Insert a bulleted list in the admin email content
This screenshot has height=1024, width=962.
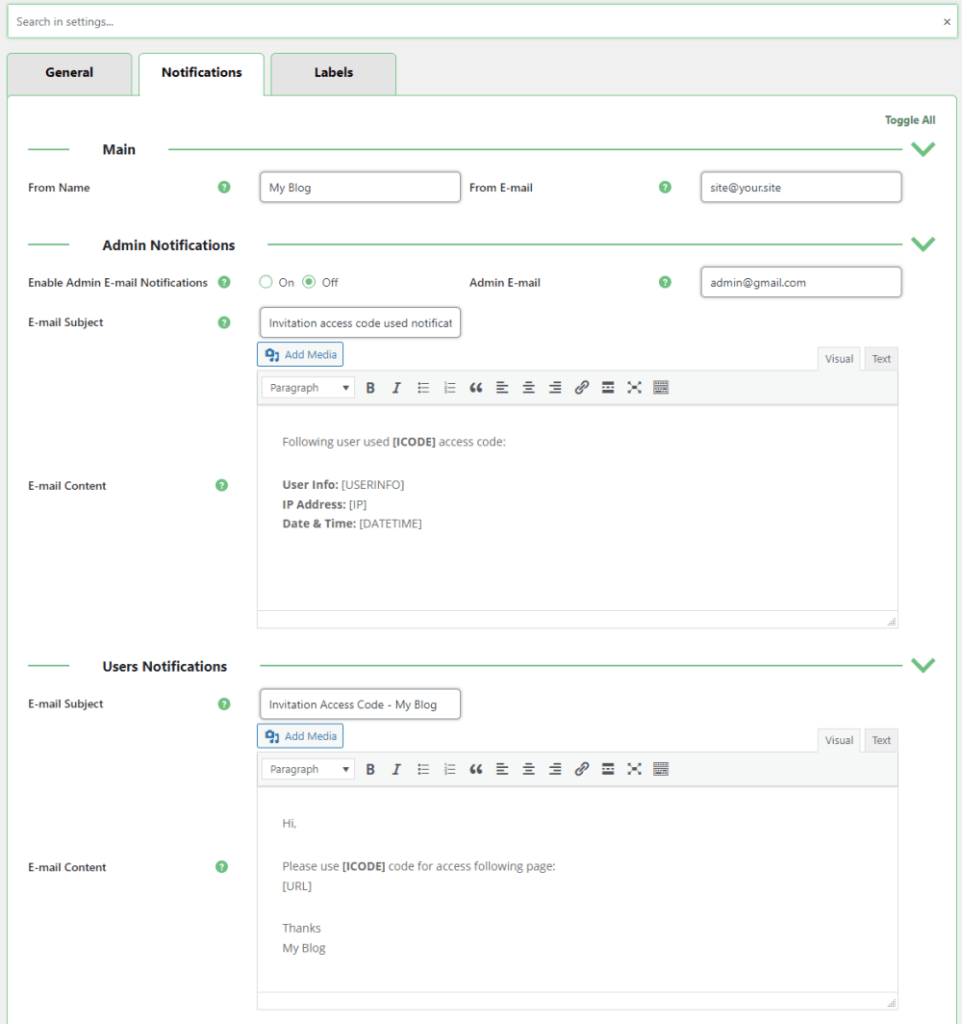pyautogui.click(x=423, y=387)
